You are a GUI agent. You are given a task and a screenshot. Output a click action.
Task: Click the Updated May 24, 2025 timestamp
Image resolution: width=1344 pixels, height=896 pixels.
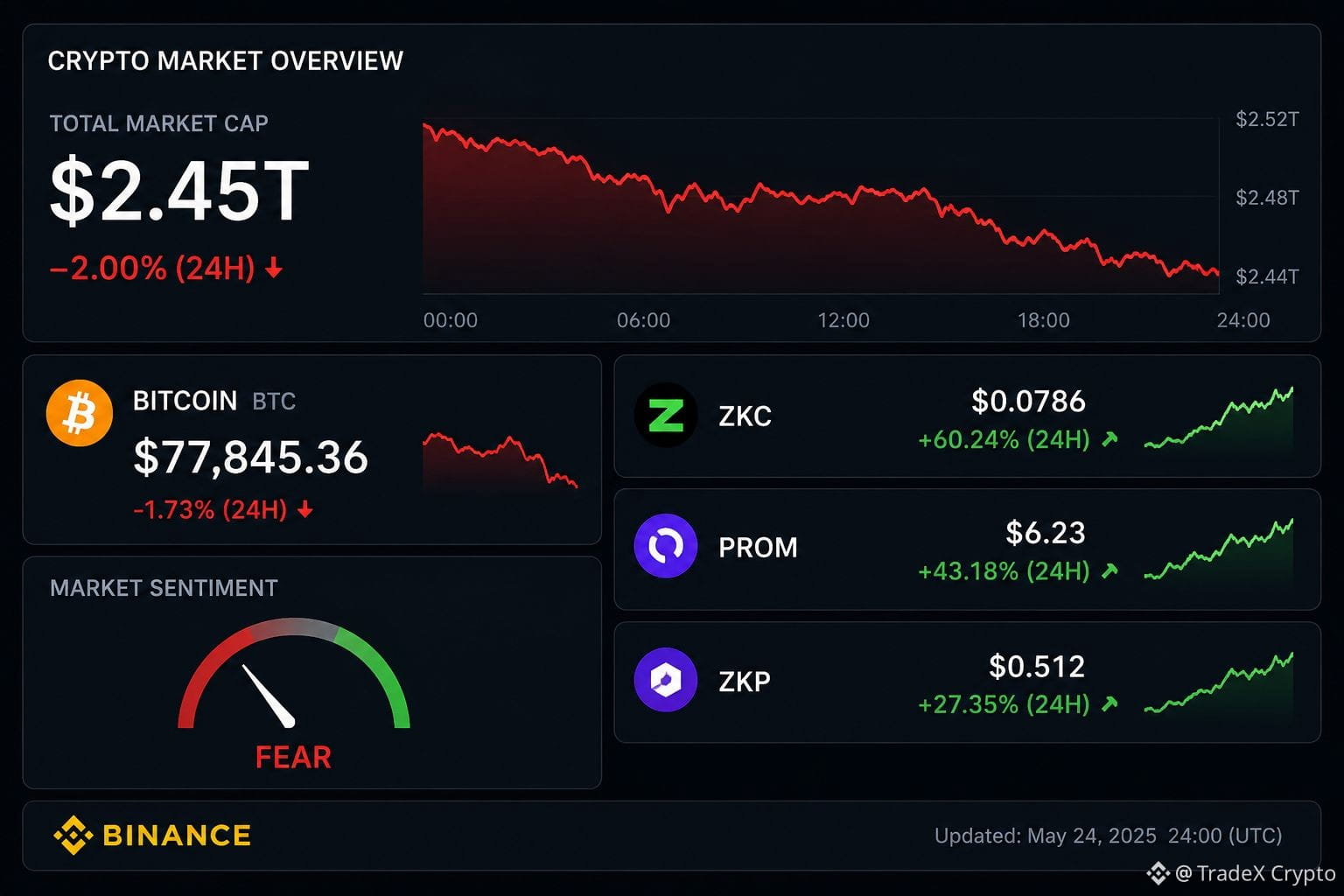pos(1109,836)
